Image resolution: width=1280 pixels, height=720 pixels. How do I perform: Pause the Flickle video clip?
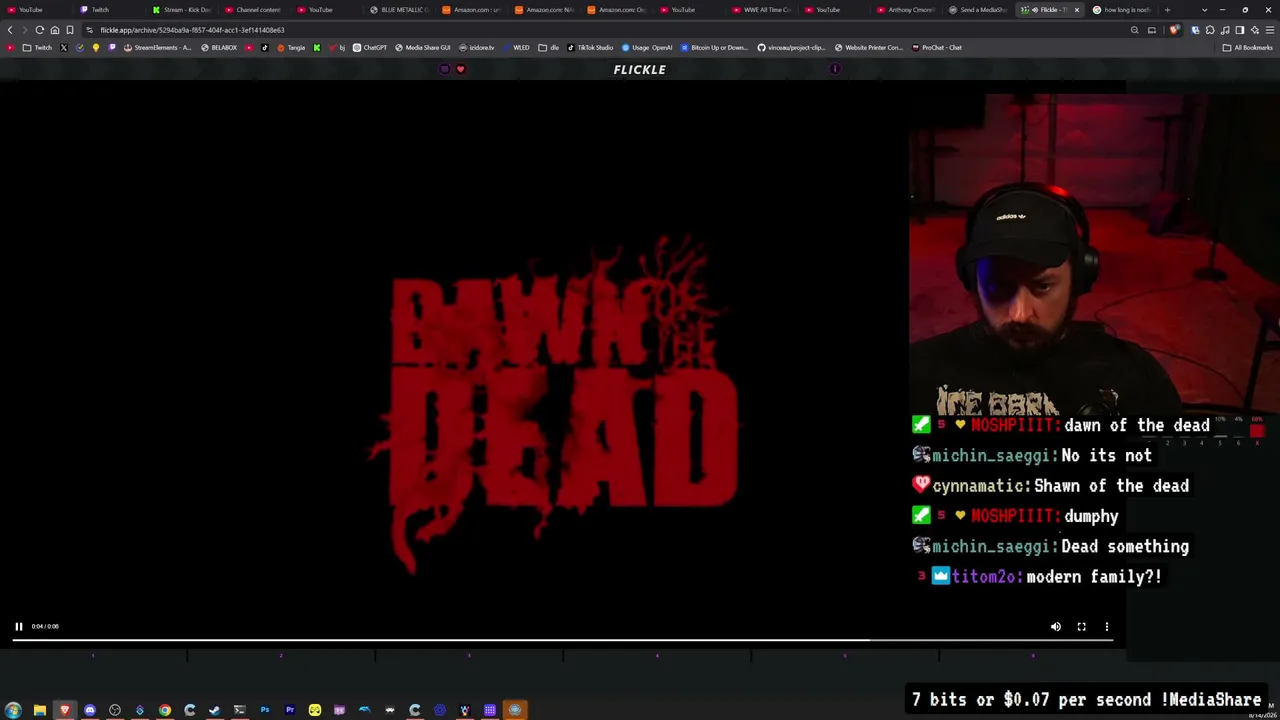coord(18,627)
